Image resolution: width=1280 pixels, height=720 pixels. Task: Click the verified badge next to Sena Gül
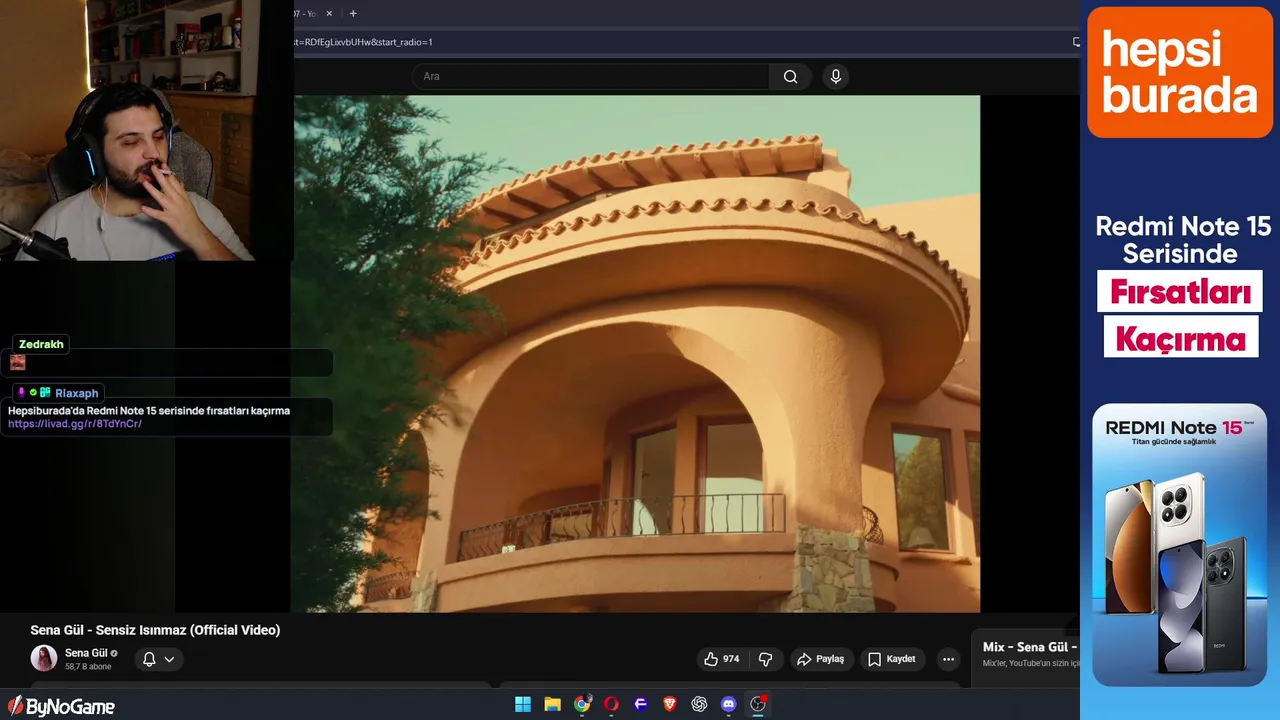[x=114, y=653]
